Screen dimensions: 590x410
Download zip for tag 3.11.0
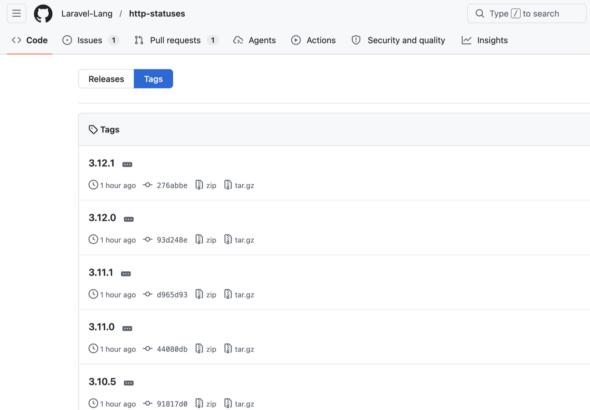(x=205, y=349)
